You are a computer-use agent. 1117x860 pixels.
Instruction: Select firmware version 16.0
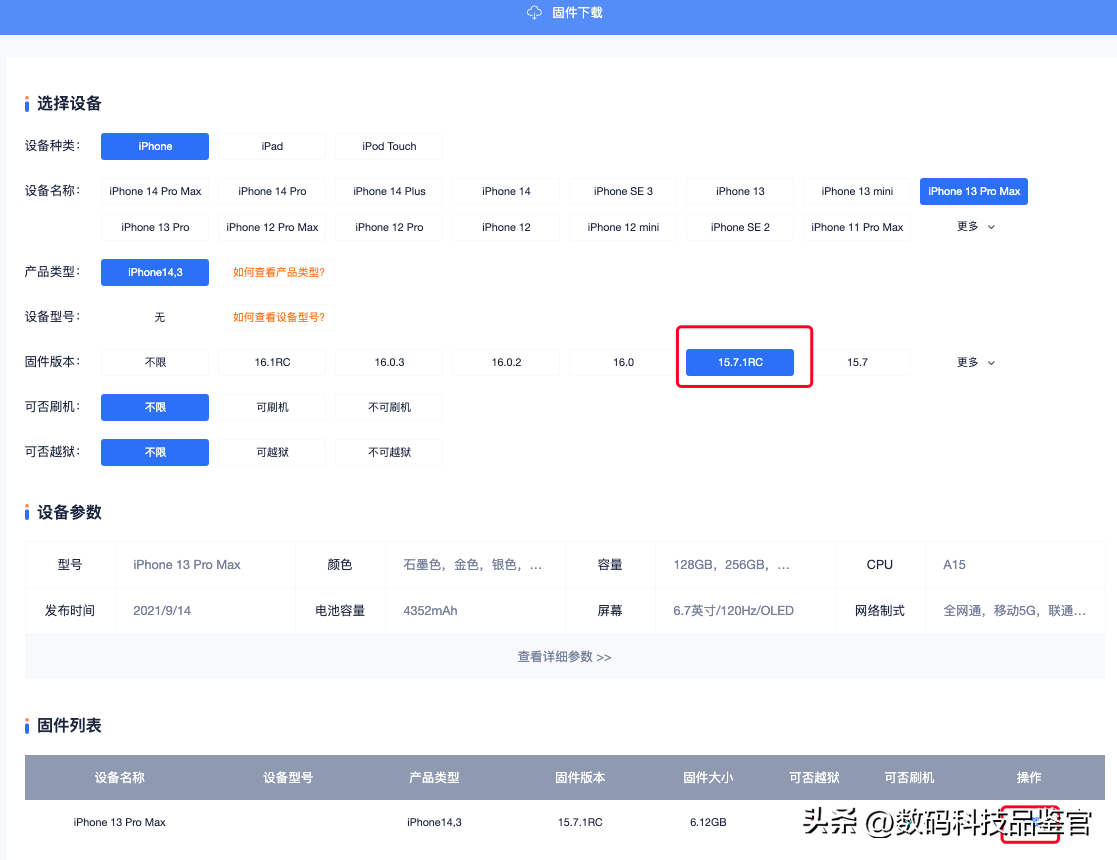click(x=623, y=362)
